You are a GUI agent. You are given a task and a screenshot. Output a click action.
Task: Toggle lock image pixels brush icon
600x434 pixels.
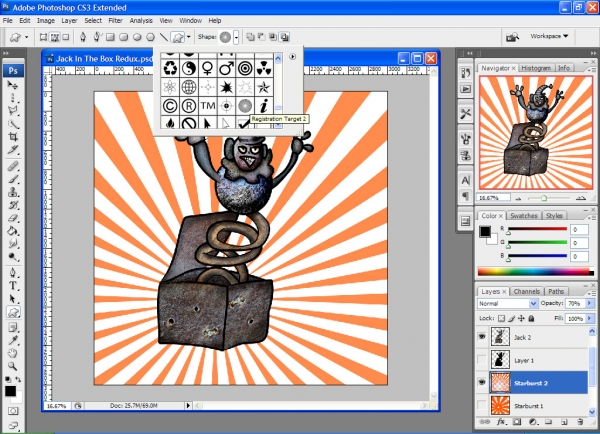coord(512,318)
